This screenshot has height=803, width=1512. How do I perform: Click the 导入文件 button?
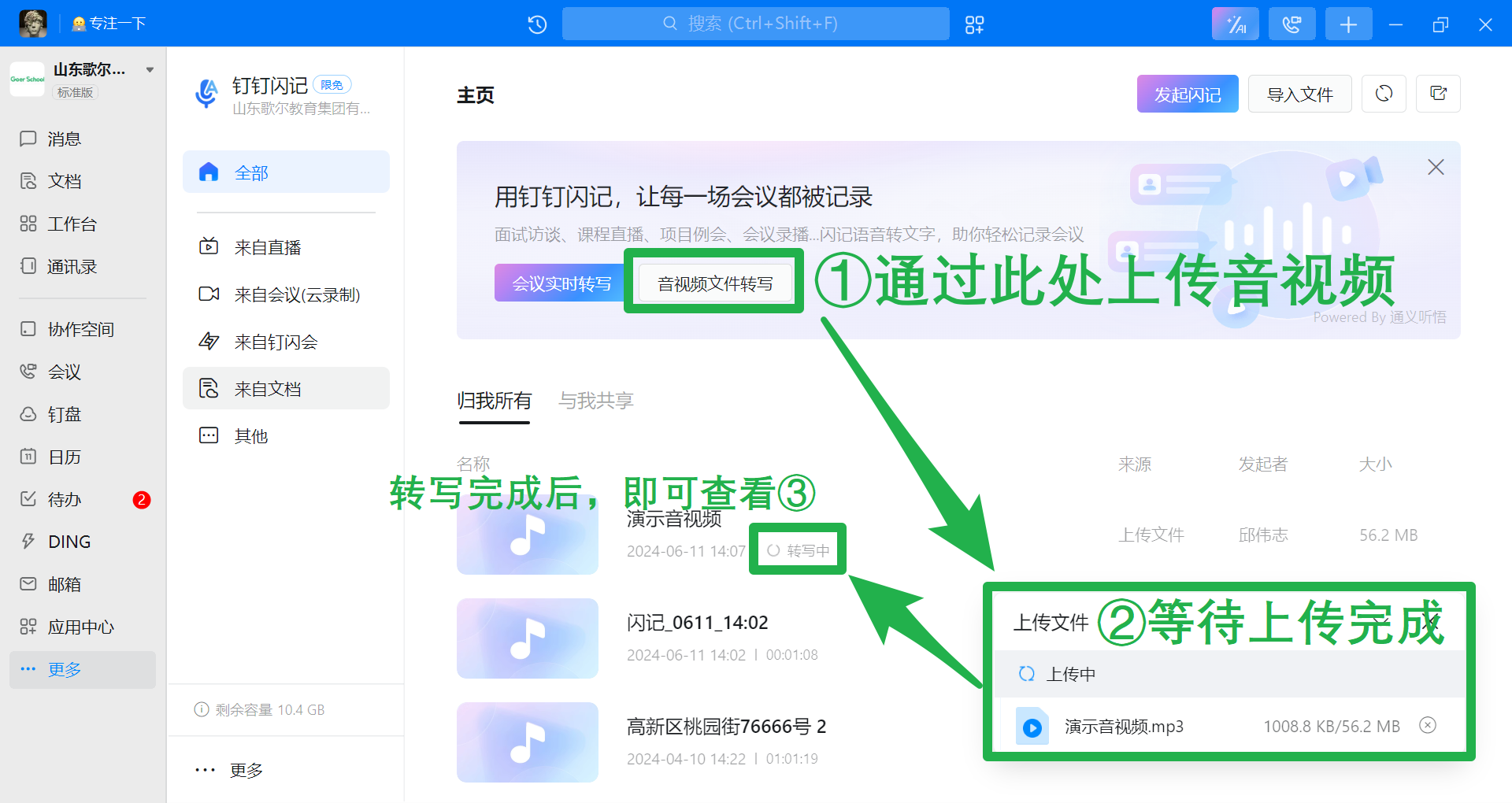tap(1300, 94)
